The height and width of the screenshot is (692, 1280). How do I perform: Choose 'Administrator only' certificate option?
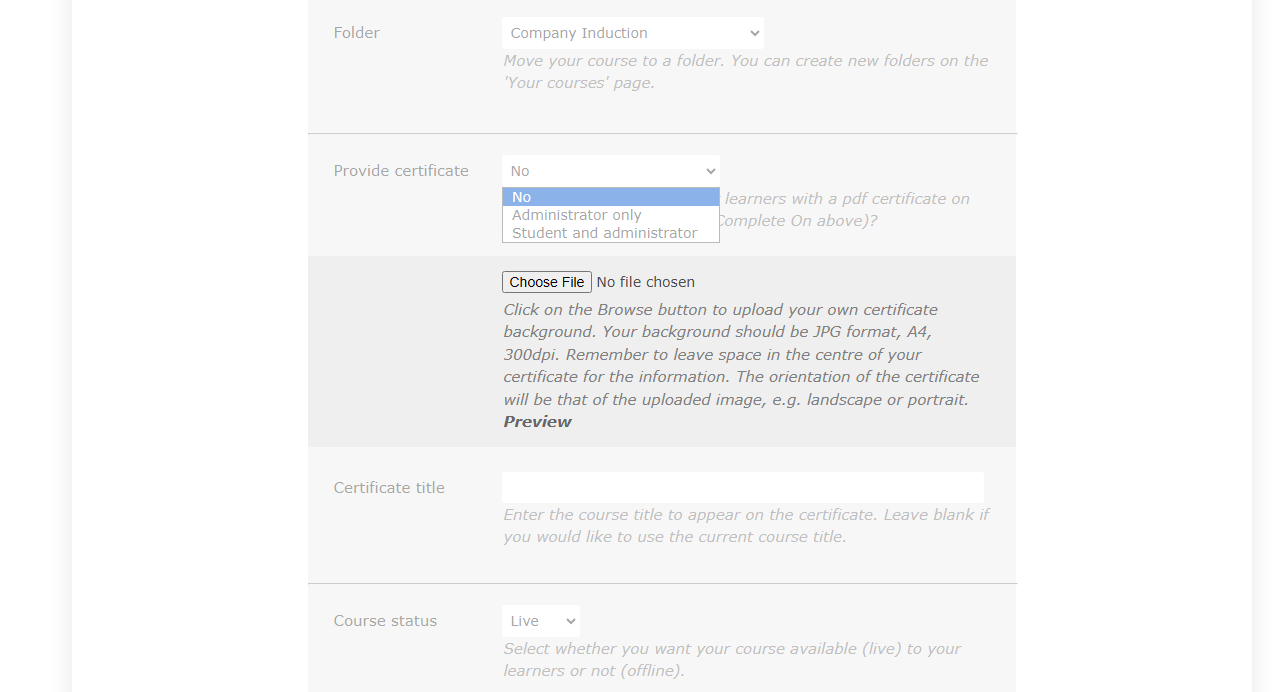611,215
